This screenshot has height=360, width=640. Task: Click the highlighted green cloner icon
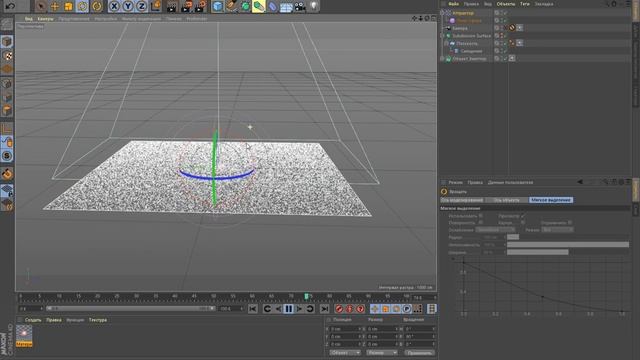click(x=259, y=6)
